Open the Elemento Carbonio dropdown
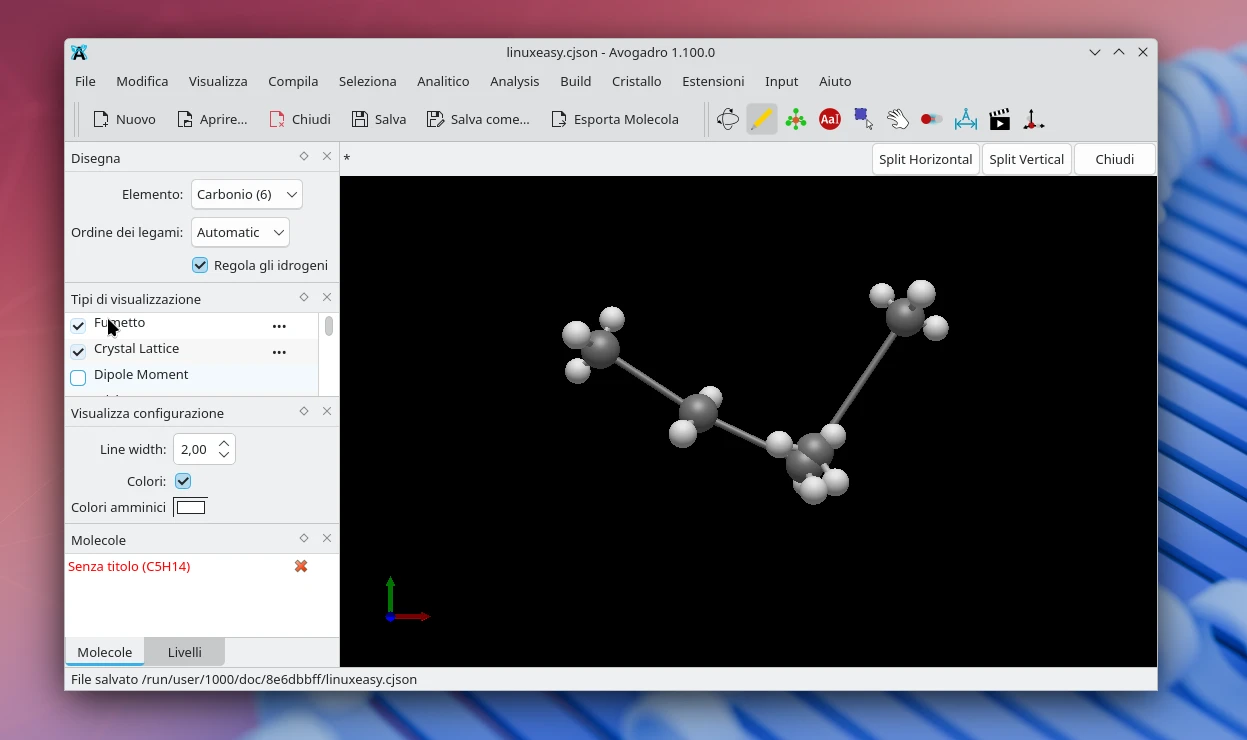Viewport: 1247px width, 740px height. point(246,194)
